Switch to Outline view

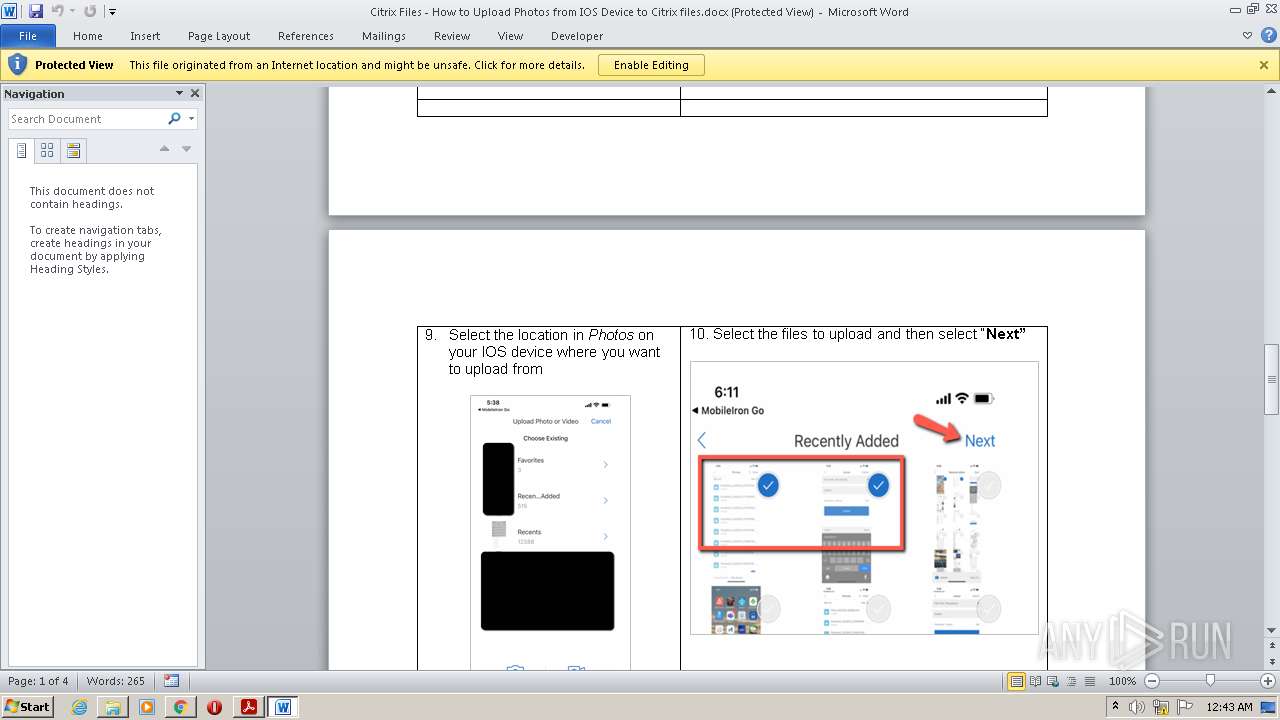click(1069, 681)
